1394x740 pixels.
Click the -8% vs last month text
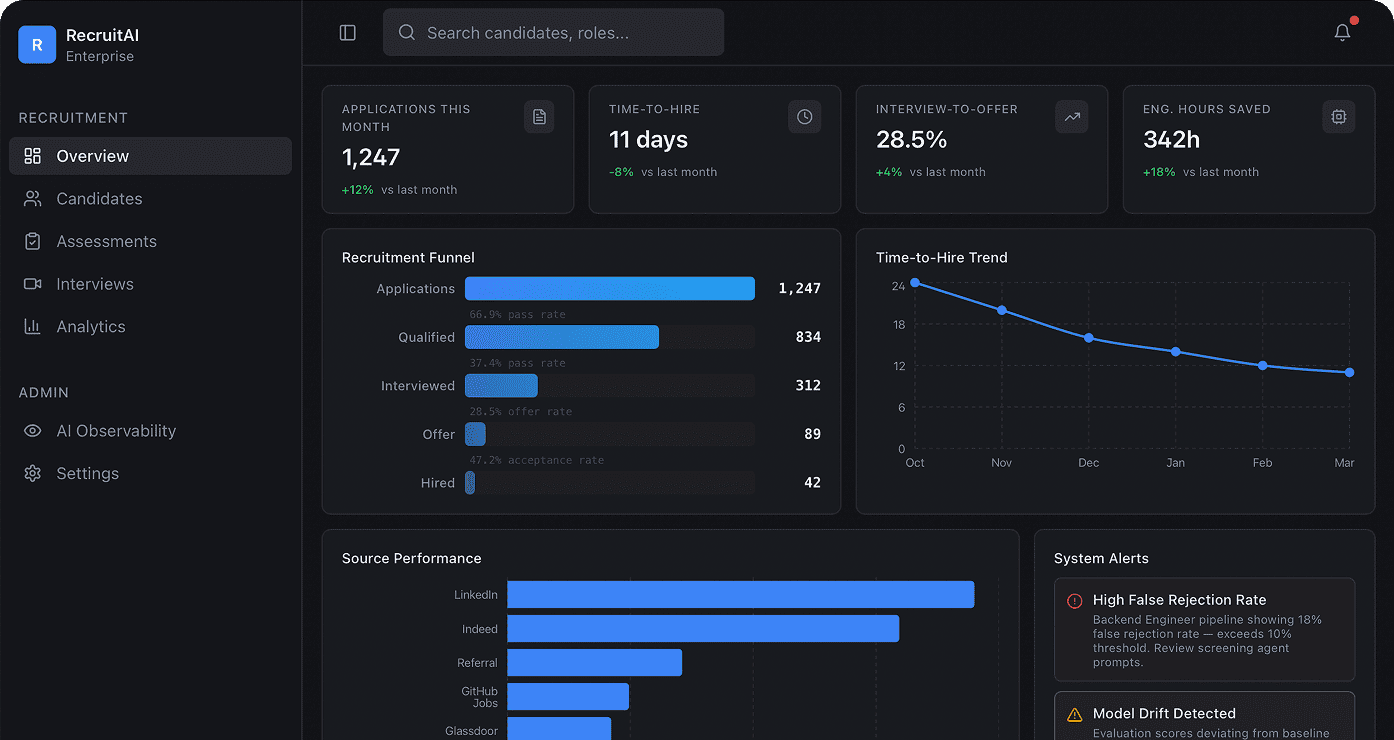point(663,172)
